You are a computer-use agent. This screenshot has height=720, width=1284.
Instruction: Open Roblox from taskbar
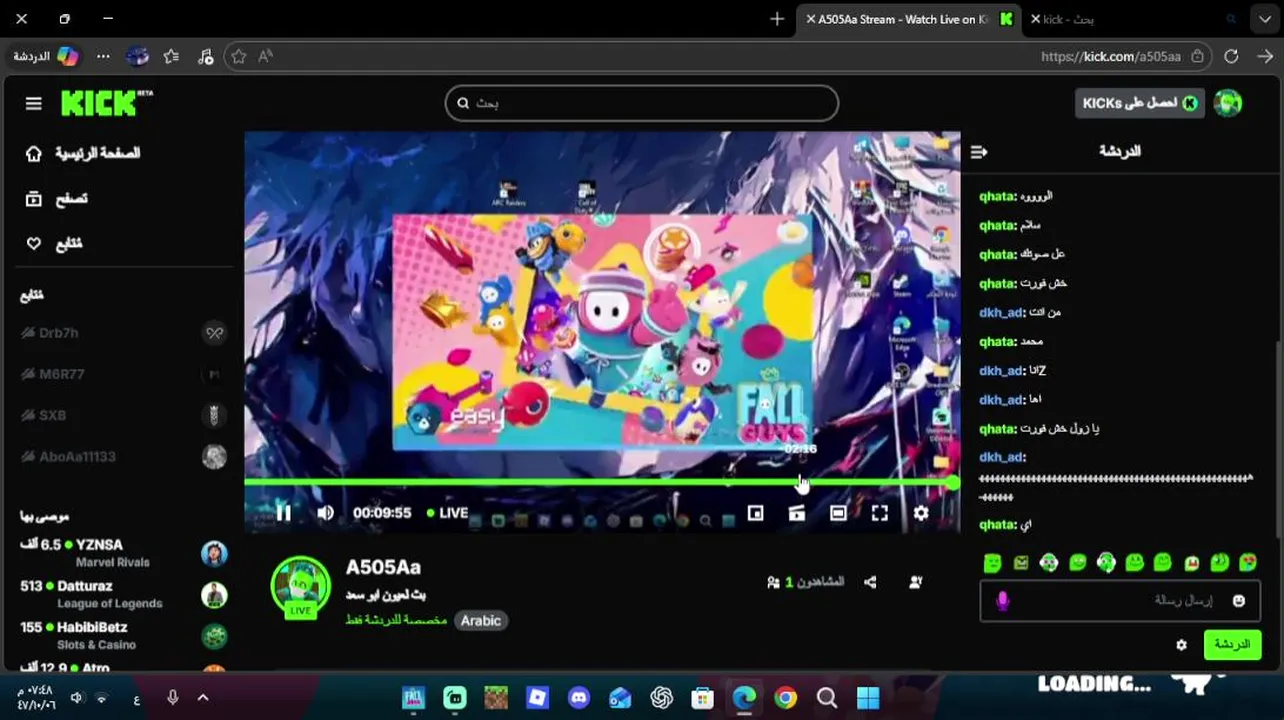pyautogui.click(x=537, y=698)
